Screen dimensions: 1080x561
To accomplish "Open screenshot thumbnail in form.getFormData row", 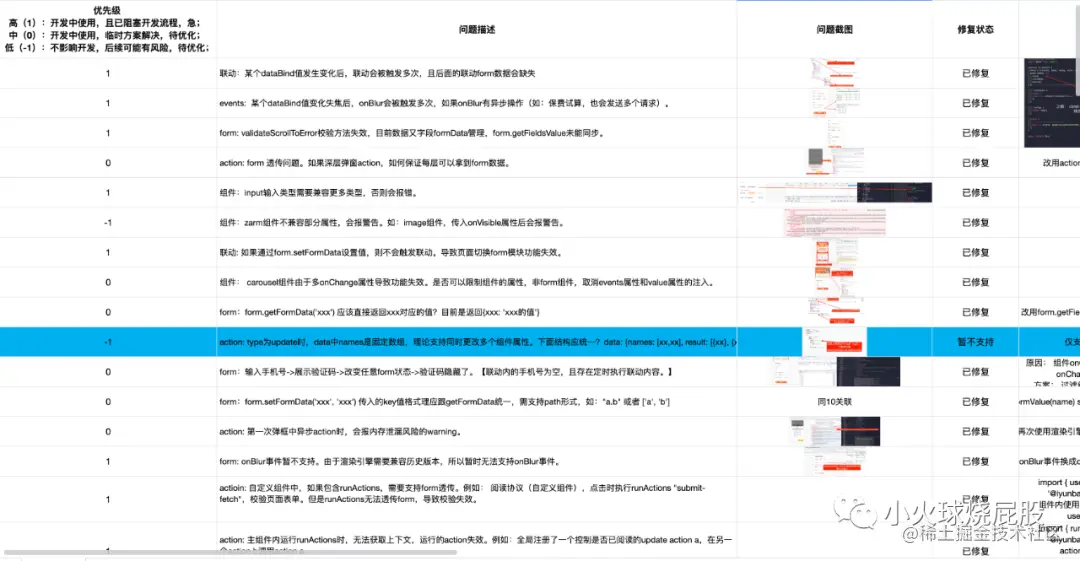I will [x=835, y=312].
